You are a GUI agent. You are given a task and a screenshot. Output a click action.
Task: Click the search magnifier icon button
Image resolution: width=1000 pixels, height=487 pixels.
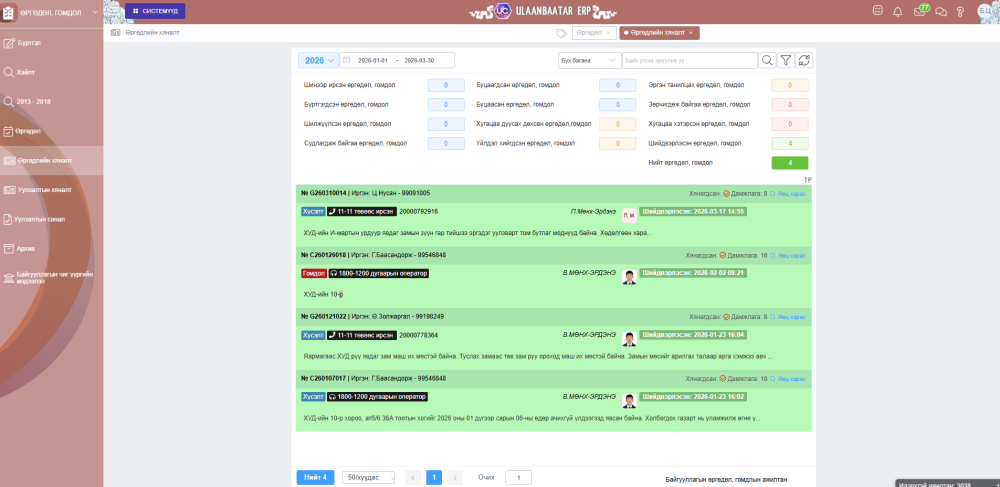click(767, 60)
